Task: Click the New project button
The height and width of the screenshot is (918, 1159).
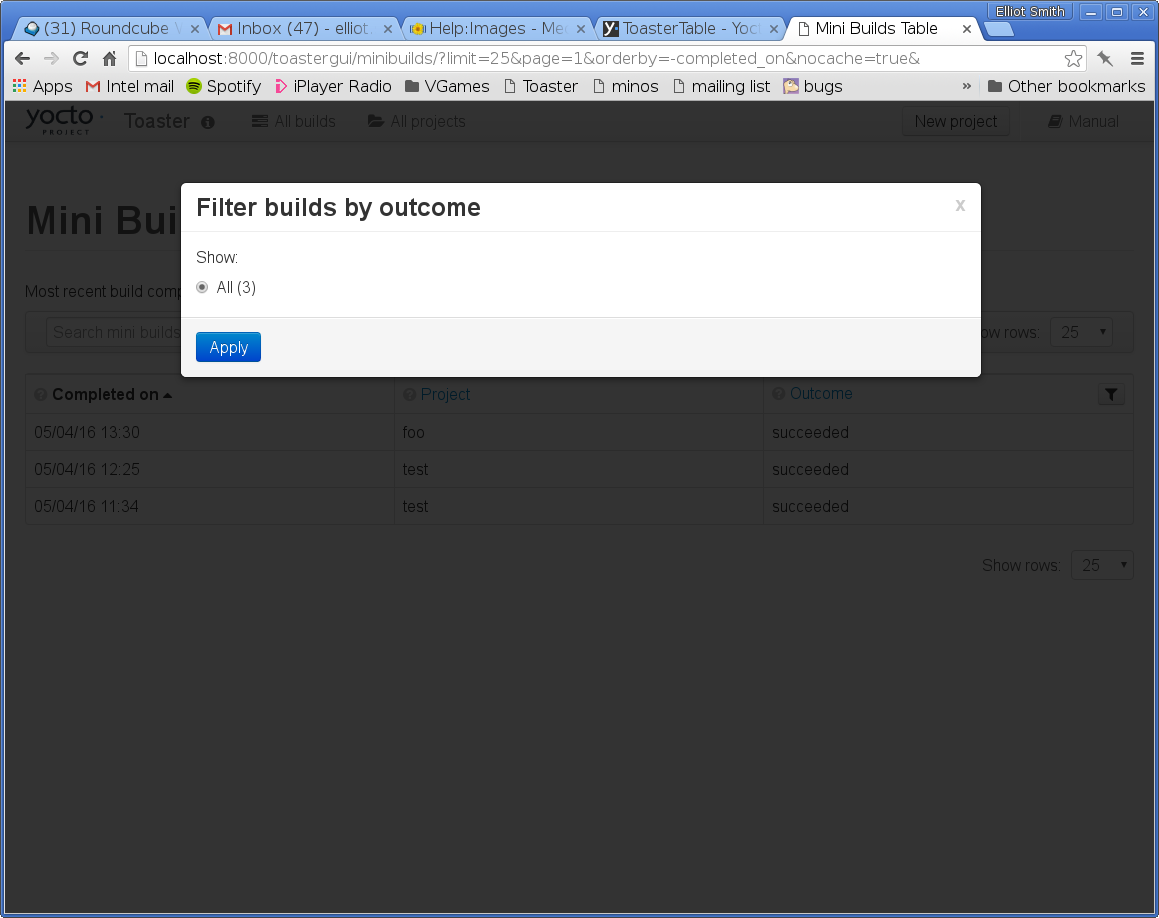Action: click(955, 121)
